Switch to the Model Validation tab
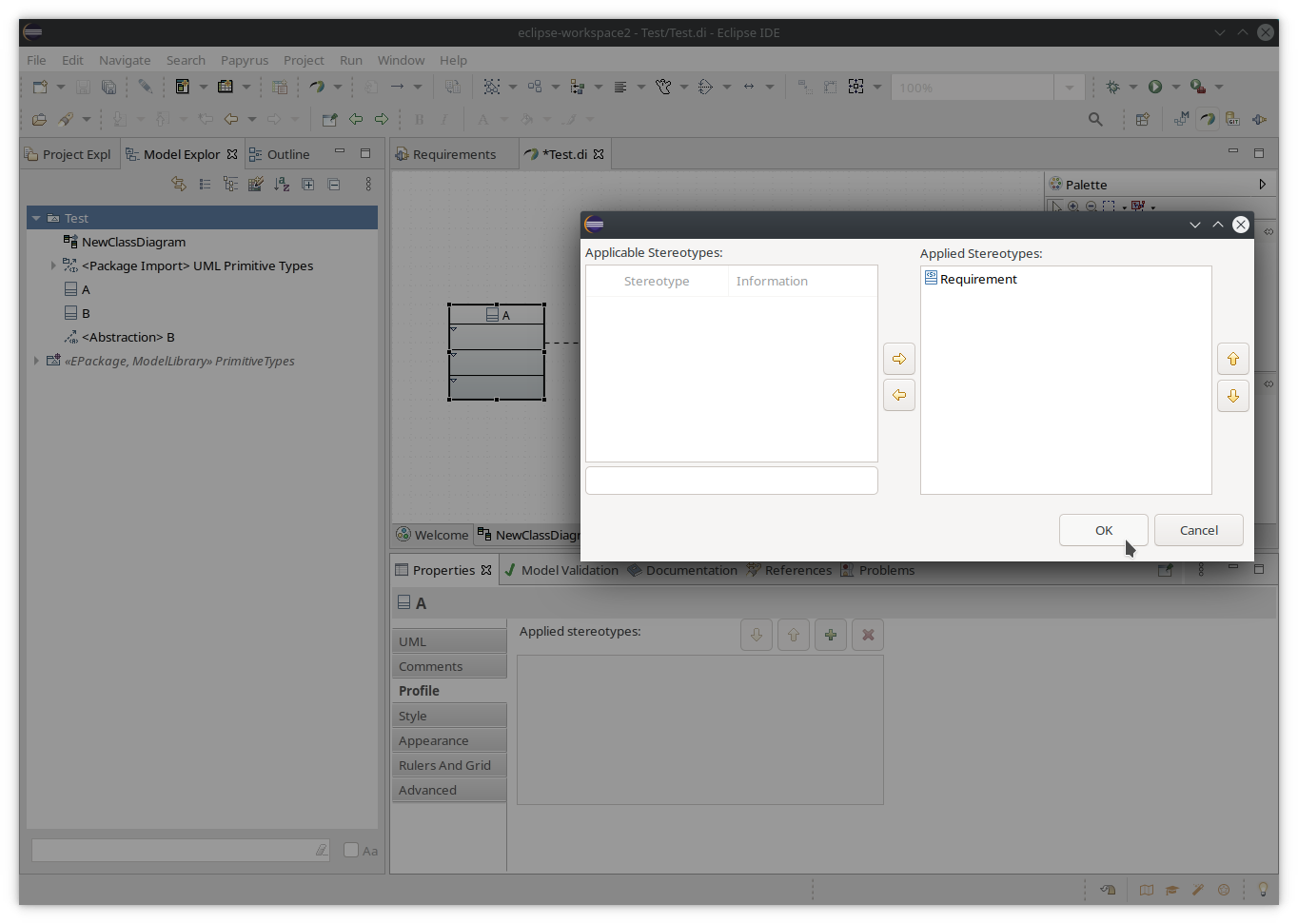Viewport: 1298px width, 924px height. (561, 570)
